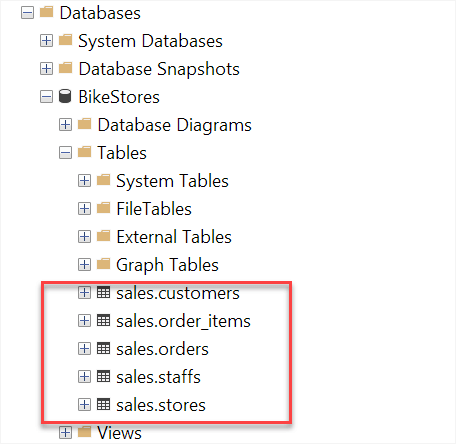This screenshot has height=444, width=456.
Task: Click the sales.customers table grid icon
Action: pos(103,293)
